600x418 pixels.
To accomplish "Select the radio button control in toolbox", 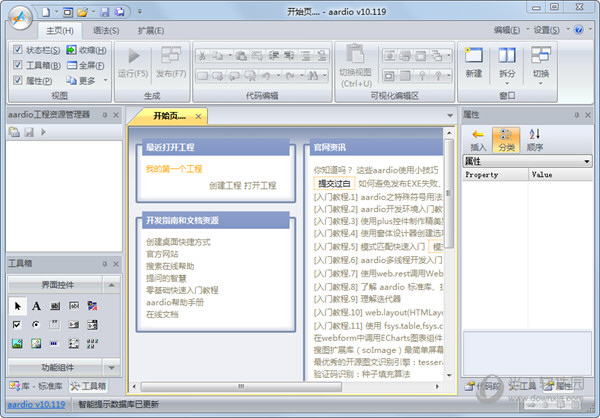I will pos(36,325).
